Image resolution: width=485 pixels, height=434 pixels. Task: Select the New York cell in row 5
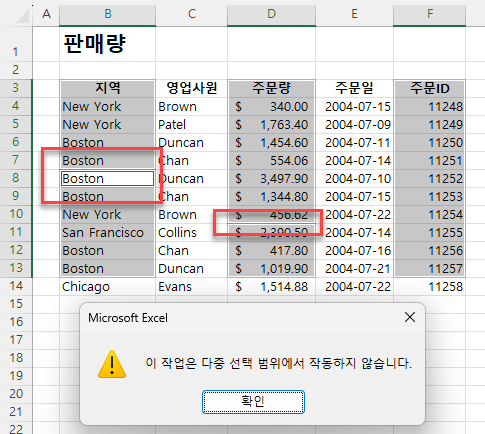[107, 124]
